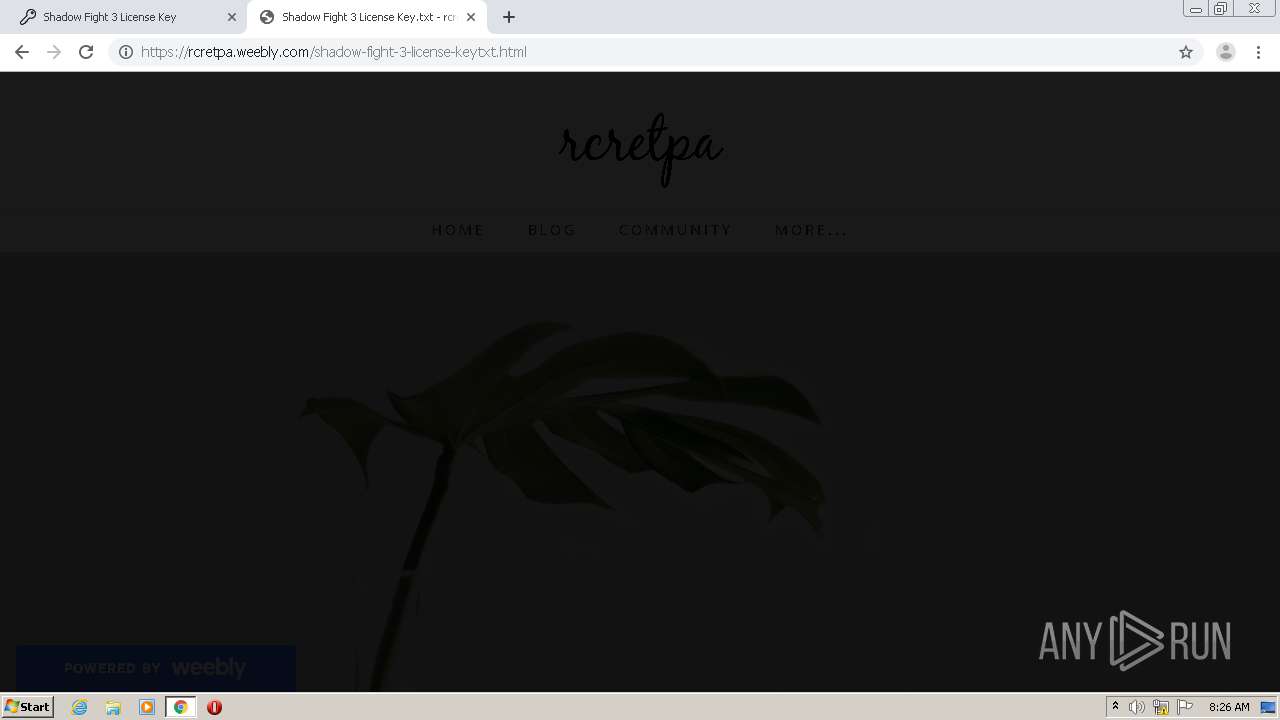Screen dimensions: 1280x720
Task: Select the Shadow Fight 3 License Key.txt tab
Action: [368, 17]
